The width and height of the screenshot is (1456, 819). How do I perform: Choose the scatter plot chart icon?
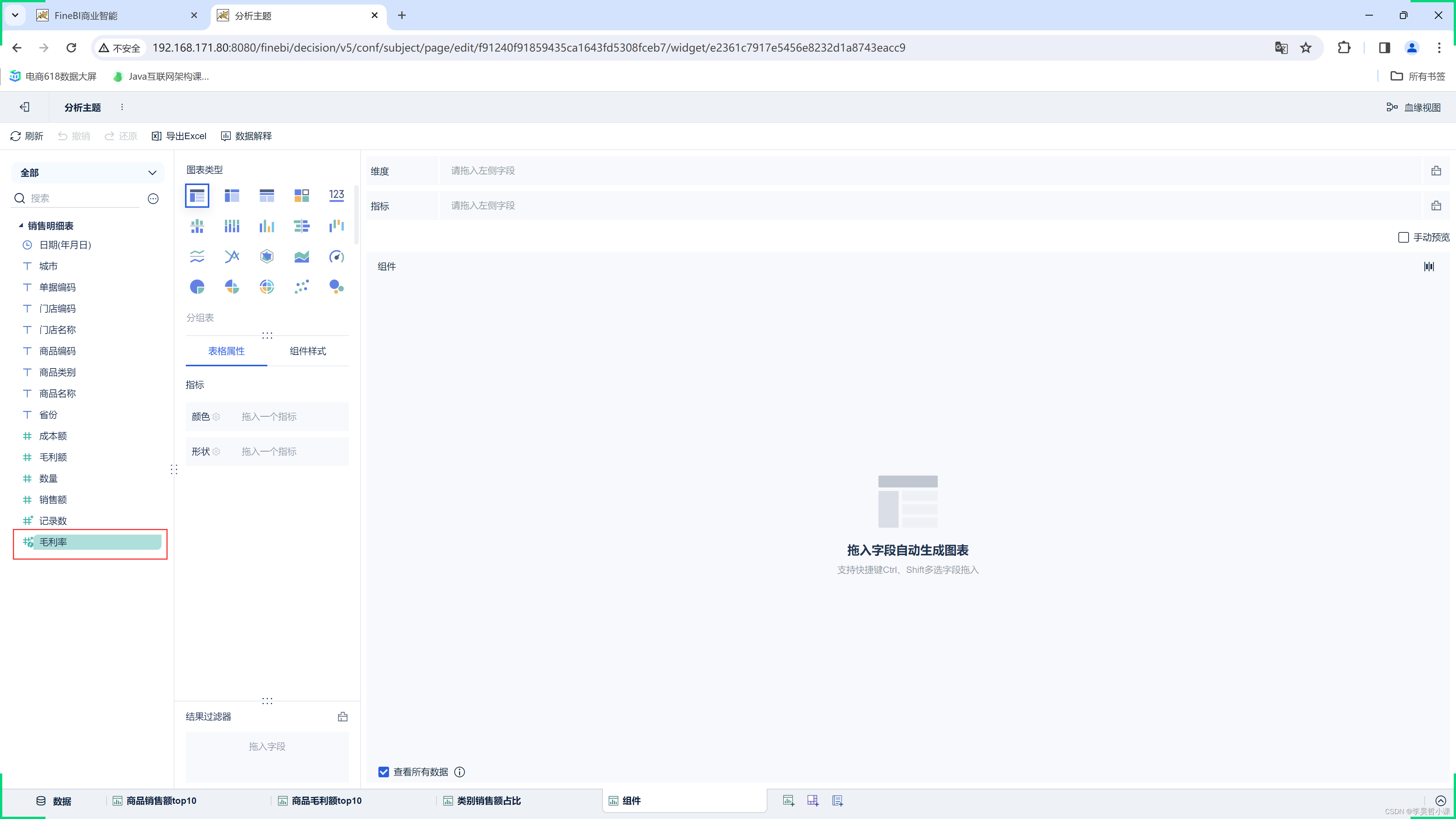(301, 287)
